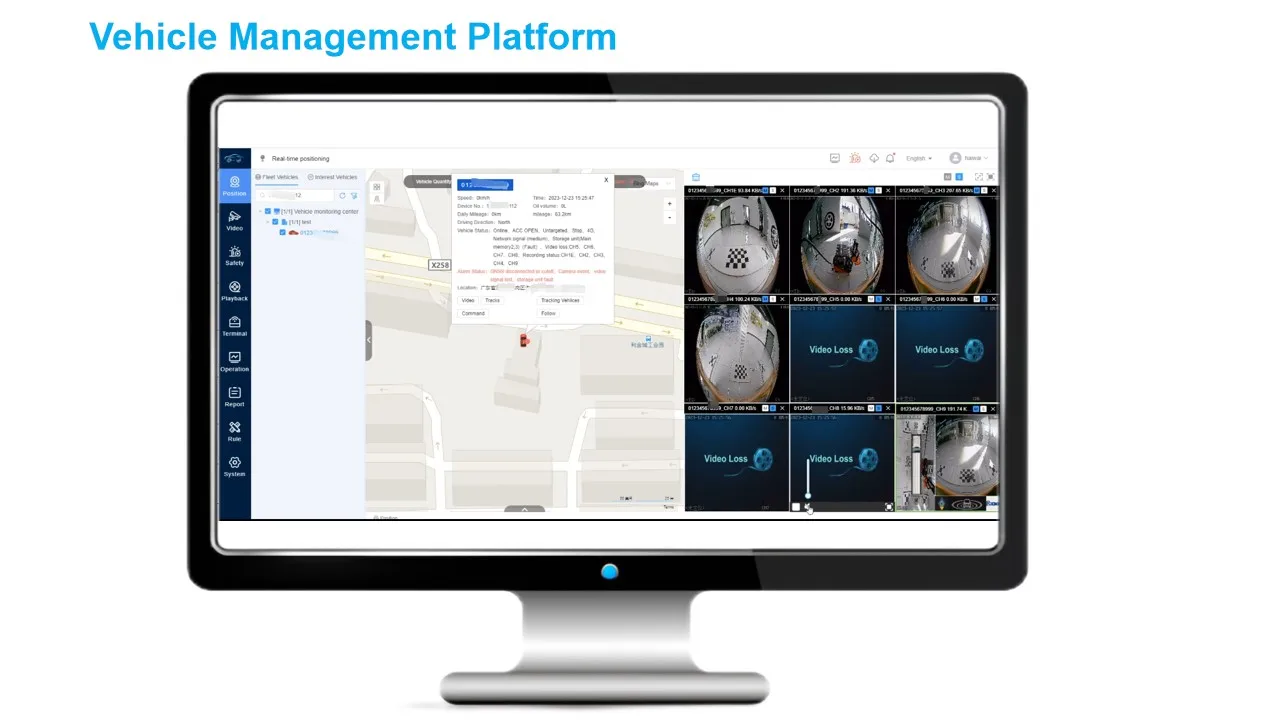Switch to the Interest Vehicles tab

pos(332,177)
